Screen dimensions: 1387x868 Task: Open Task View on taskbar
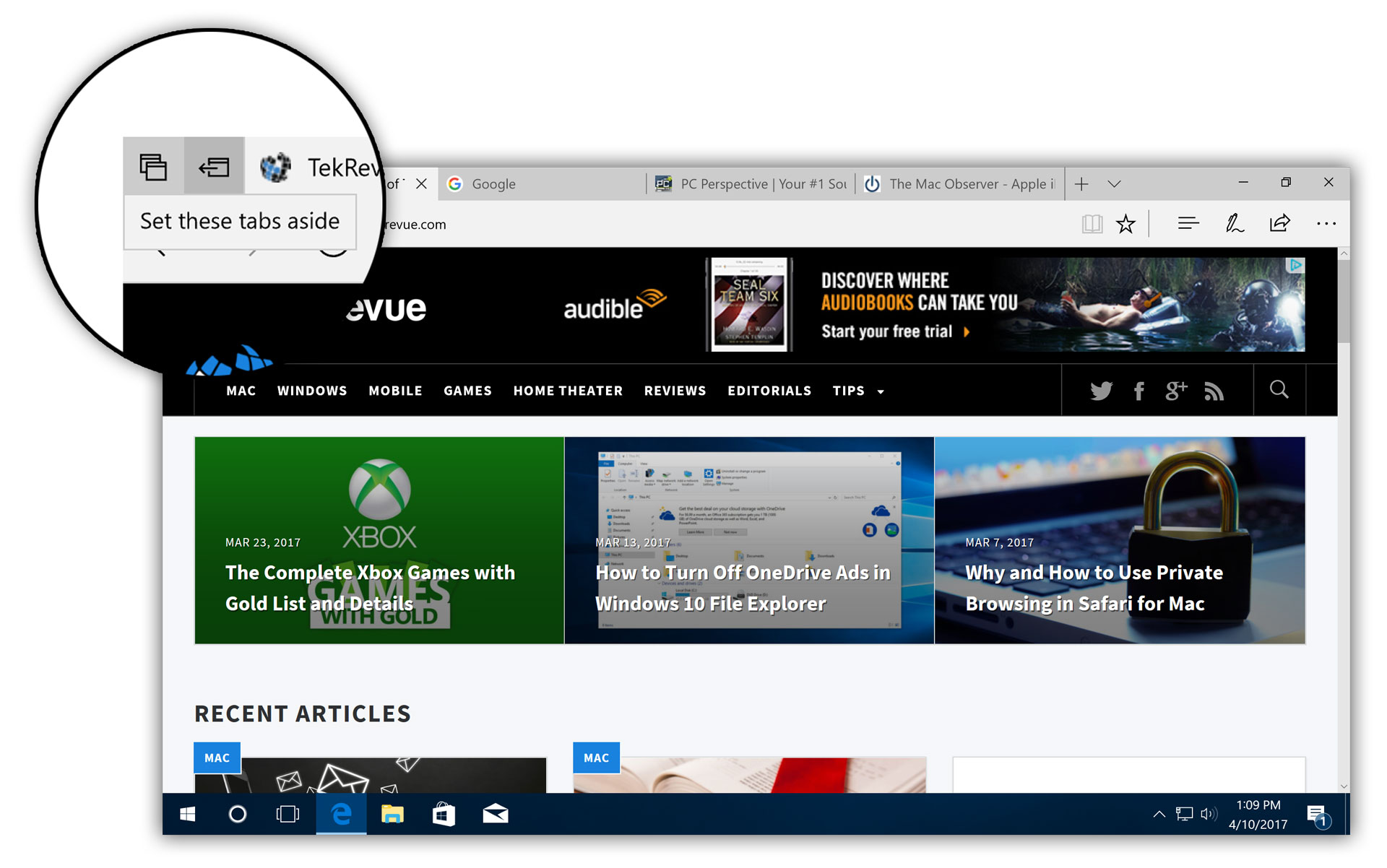pos(288,815)
